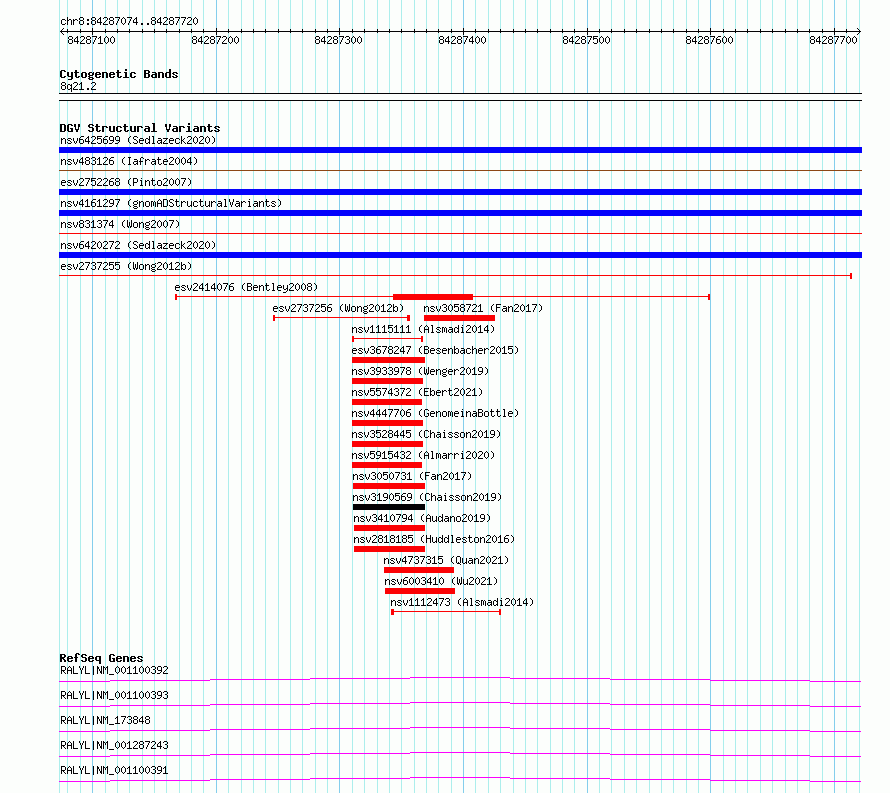Select the nsv6420272 (Sedlazeck2020) variant label
Image resolution: width=890 pixels, height=793 pixels.
(x=138, y=245)
